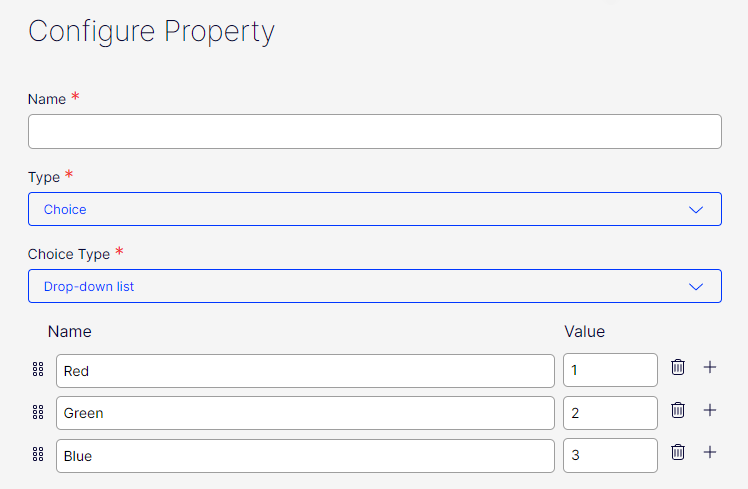This screenshot has width=748, height=489.
Task: Select the Blue row reorder handle
Action: point(38,455)
